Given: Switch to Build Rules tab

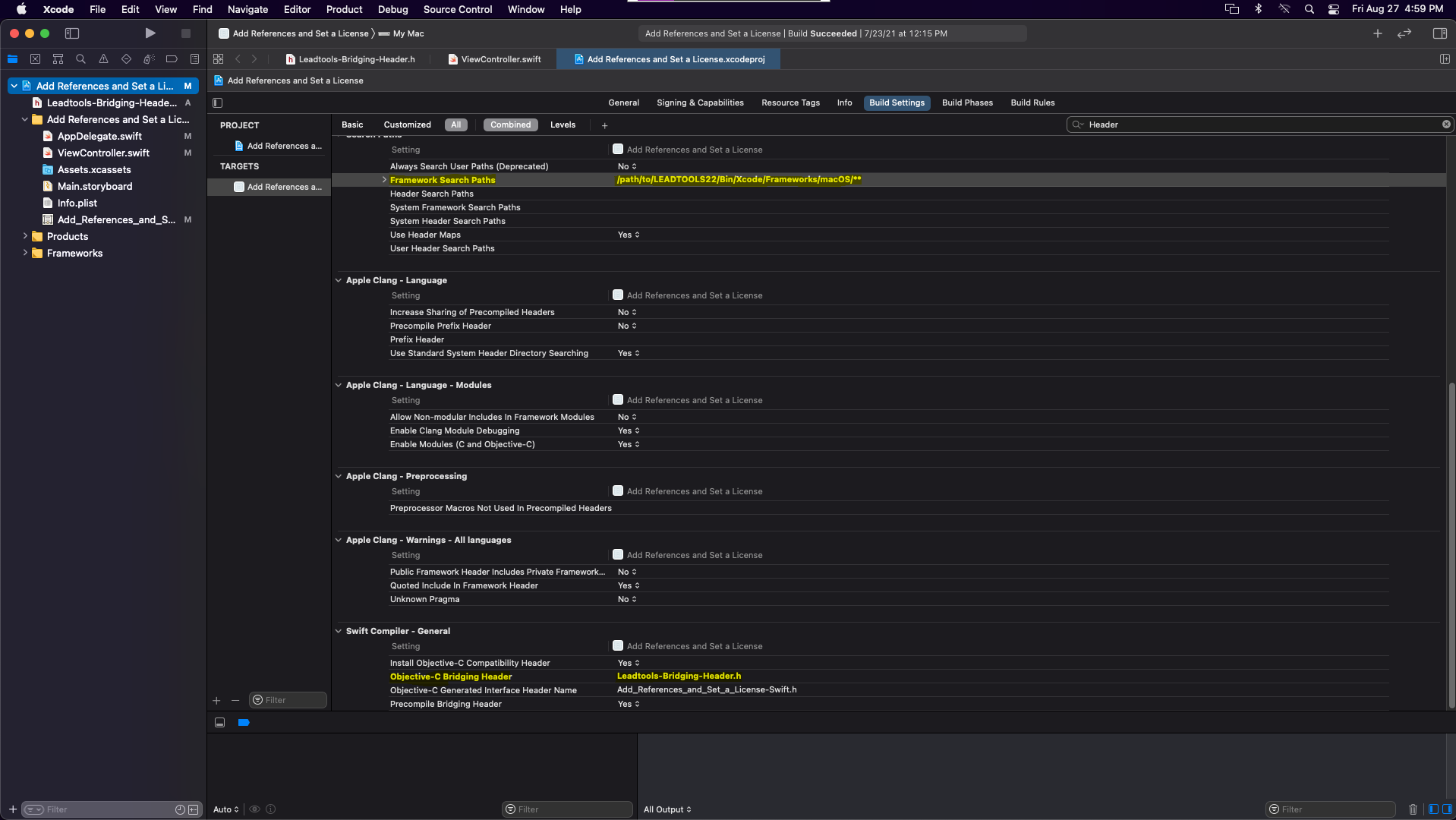Looking at the screenshot, I should [1032, 102].
